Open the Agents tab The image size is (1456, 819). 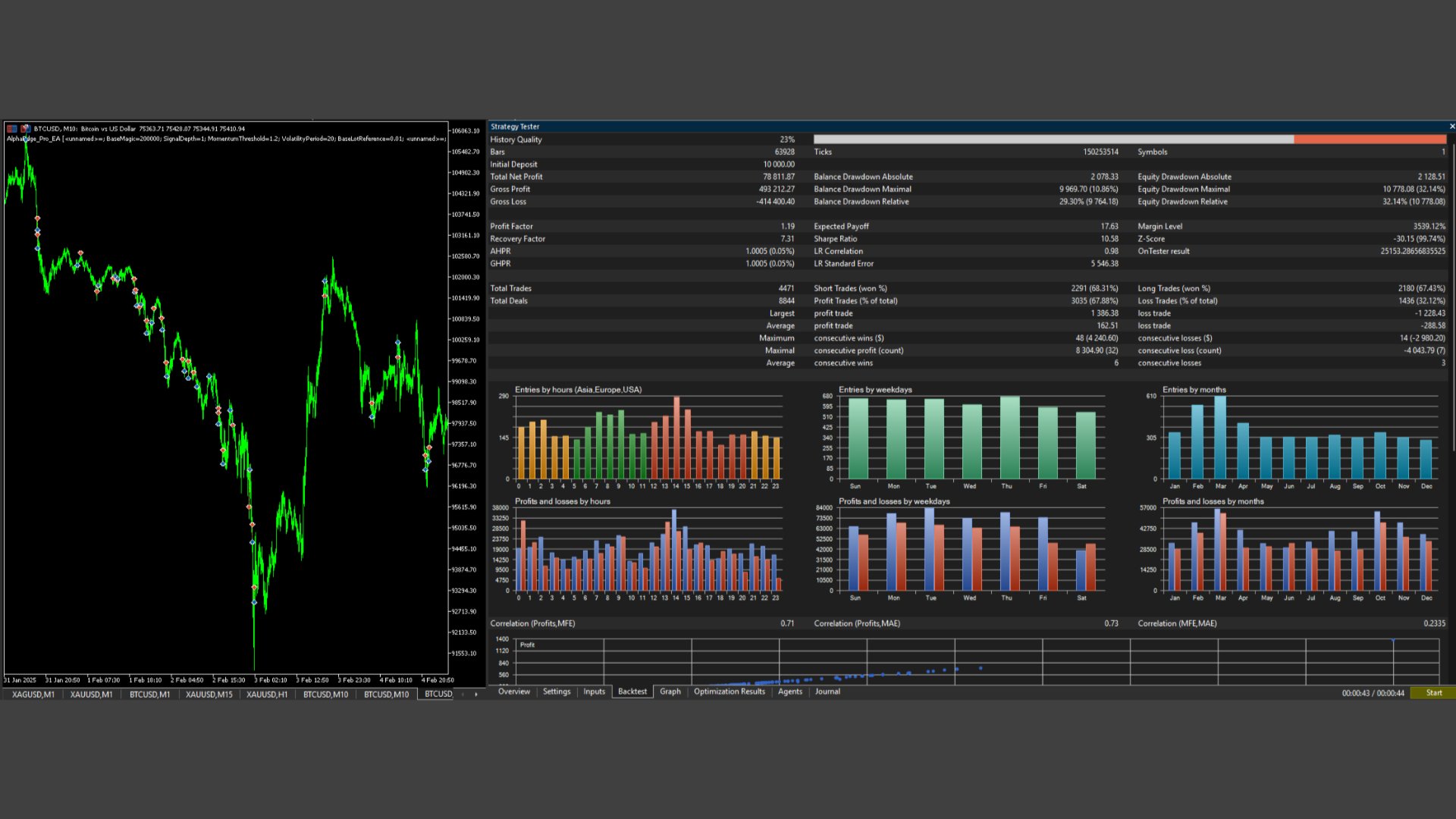pyautogui.click(x=789, y=692)
